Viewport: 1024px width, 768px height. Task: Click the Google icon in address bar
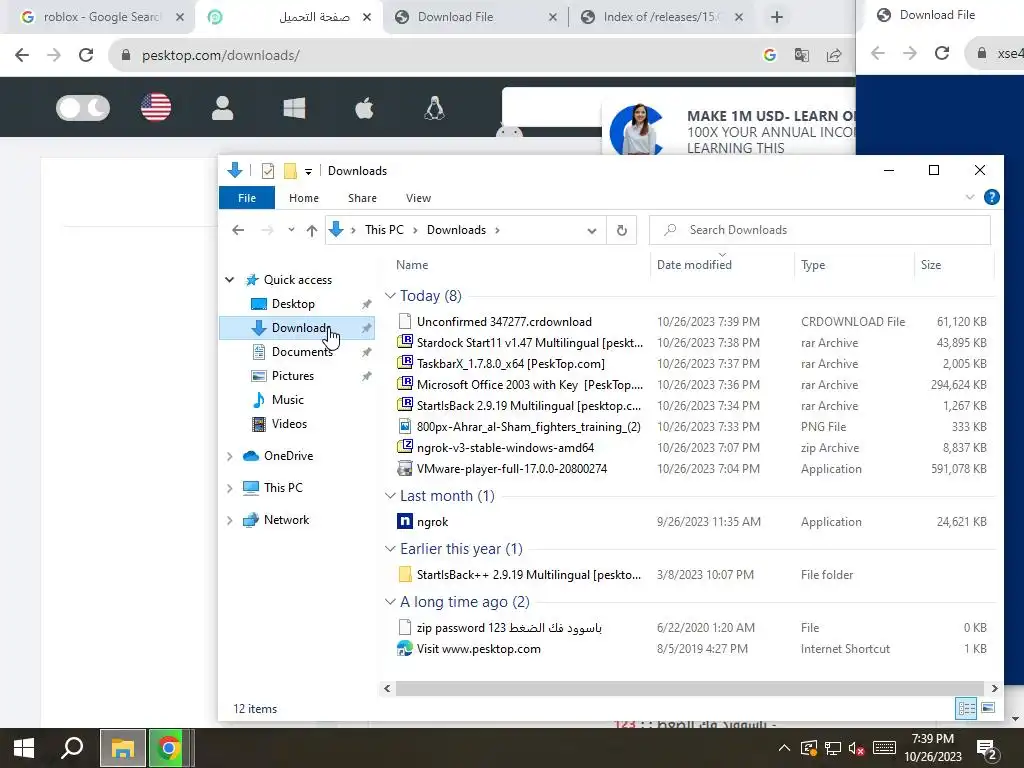point(770,56)
